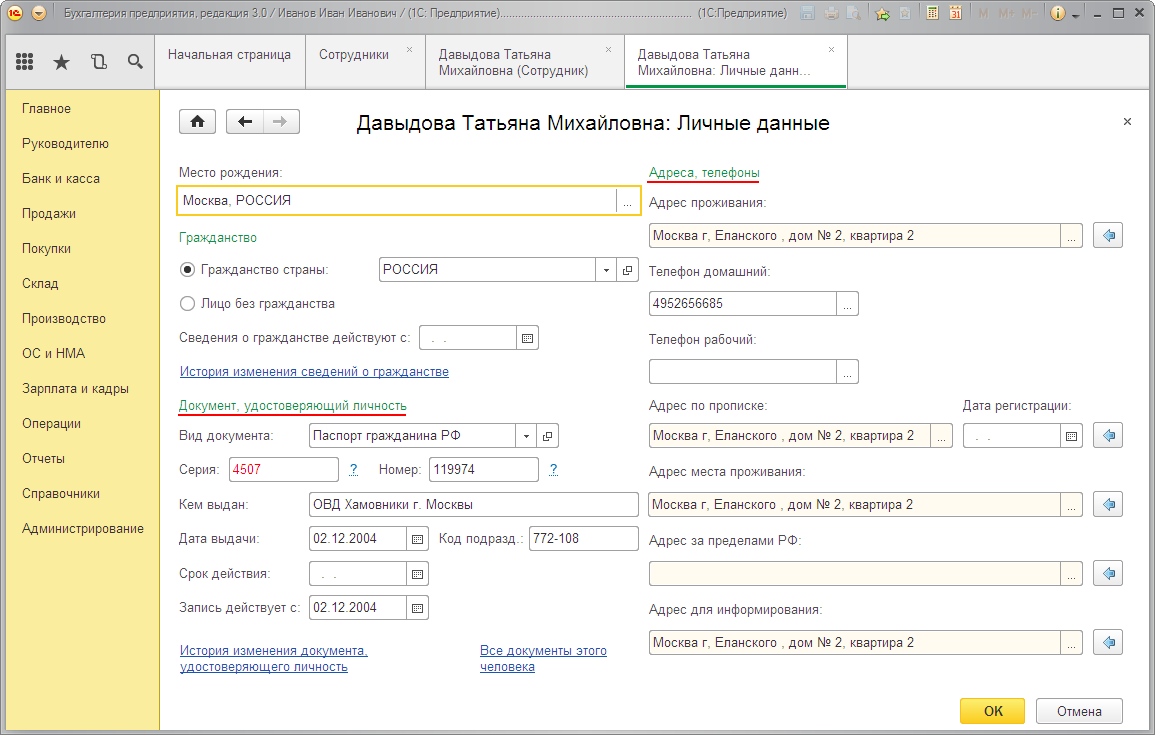Open calendar for Дата регистрации

coord(1071,436)
